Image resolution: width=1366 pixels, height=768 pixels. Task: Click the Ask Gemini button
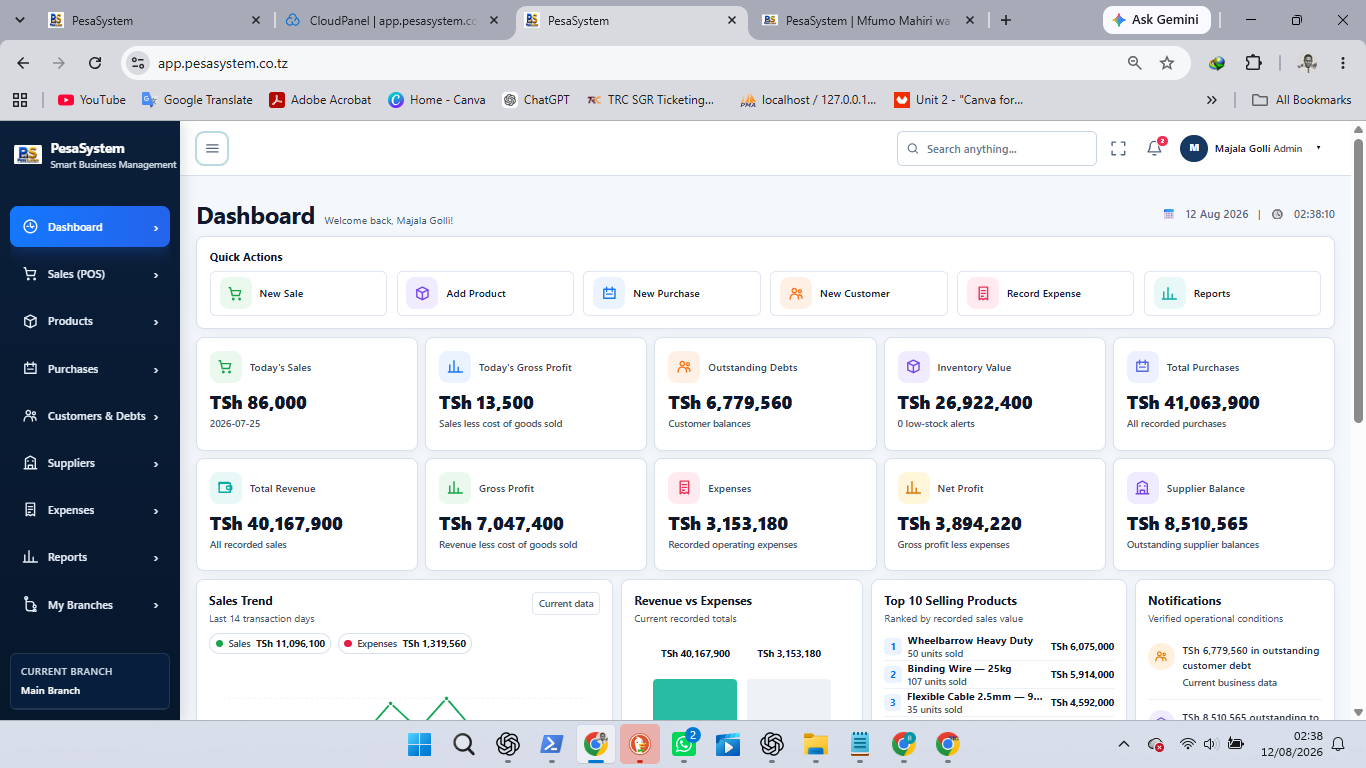(1157, 20)
